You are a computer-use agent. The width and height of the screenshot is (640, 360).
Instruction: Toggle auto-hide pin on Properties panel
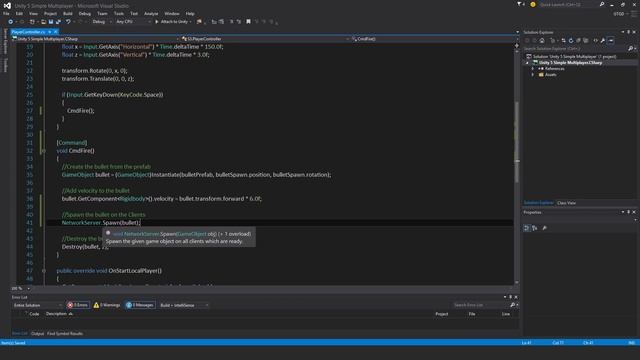(x=629, y=212)
